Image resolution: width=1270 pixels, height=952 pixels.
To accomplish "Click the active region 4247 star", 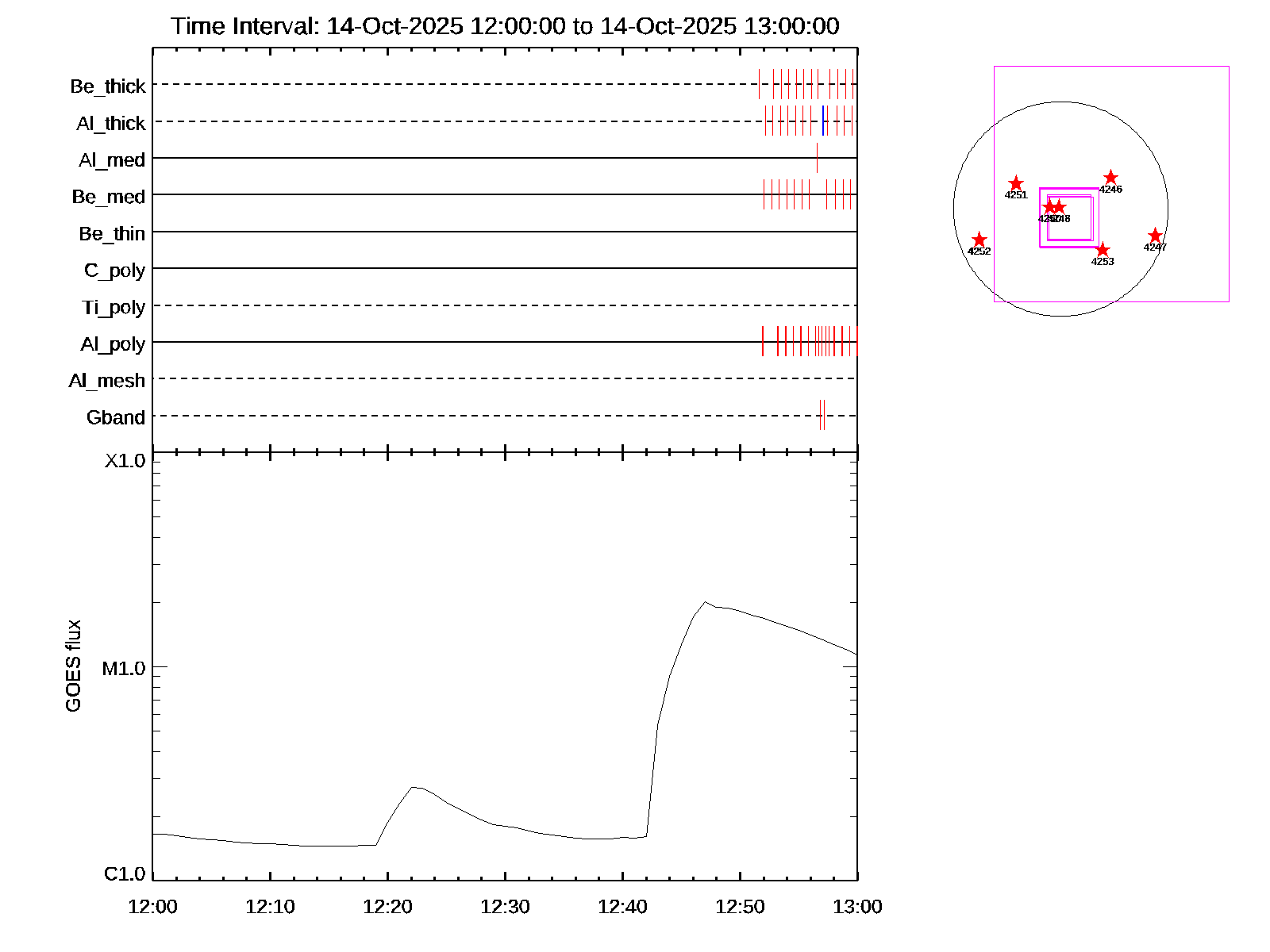I will pyautogui.click(x=1155, y=236).
